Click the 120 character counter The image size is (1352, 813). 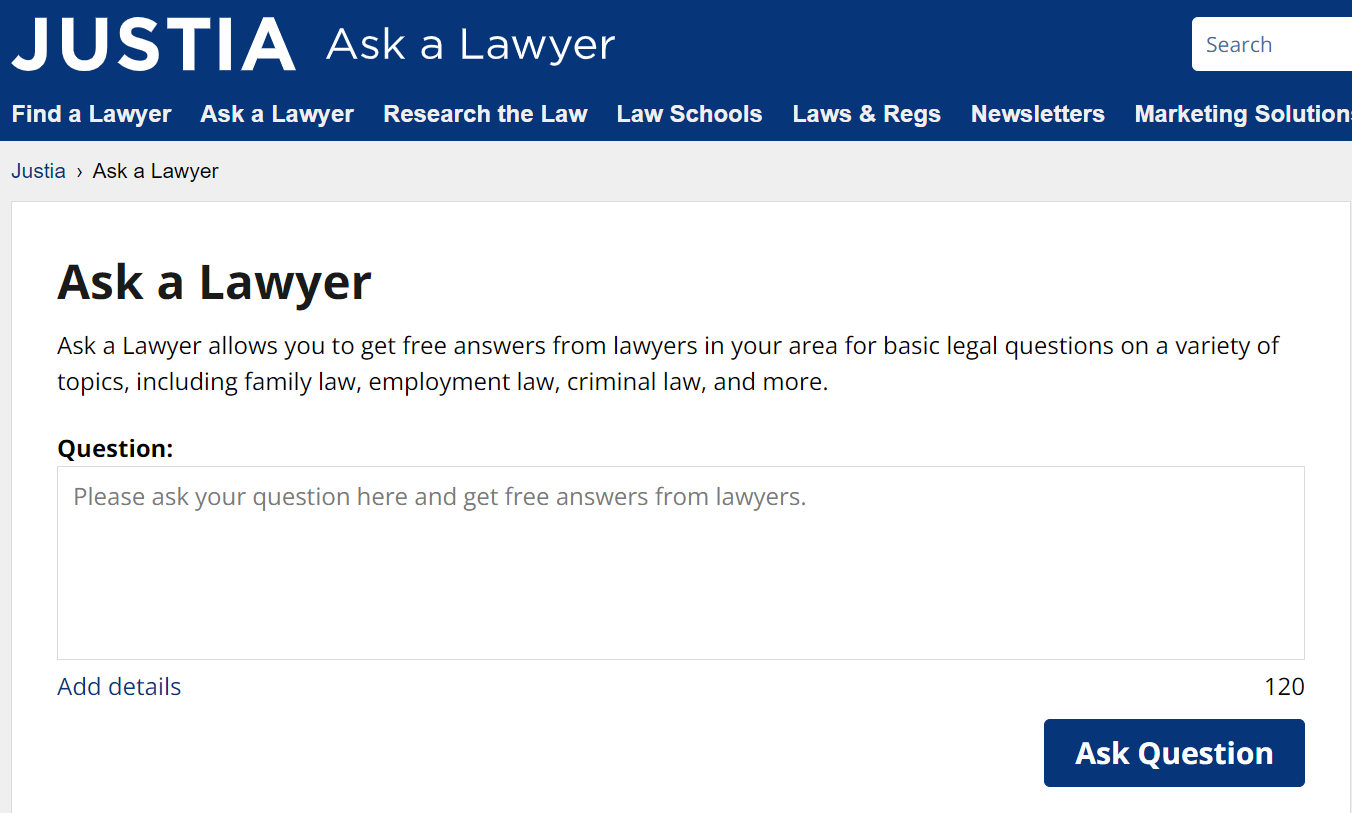pos(1284,687)
